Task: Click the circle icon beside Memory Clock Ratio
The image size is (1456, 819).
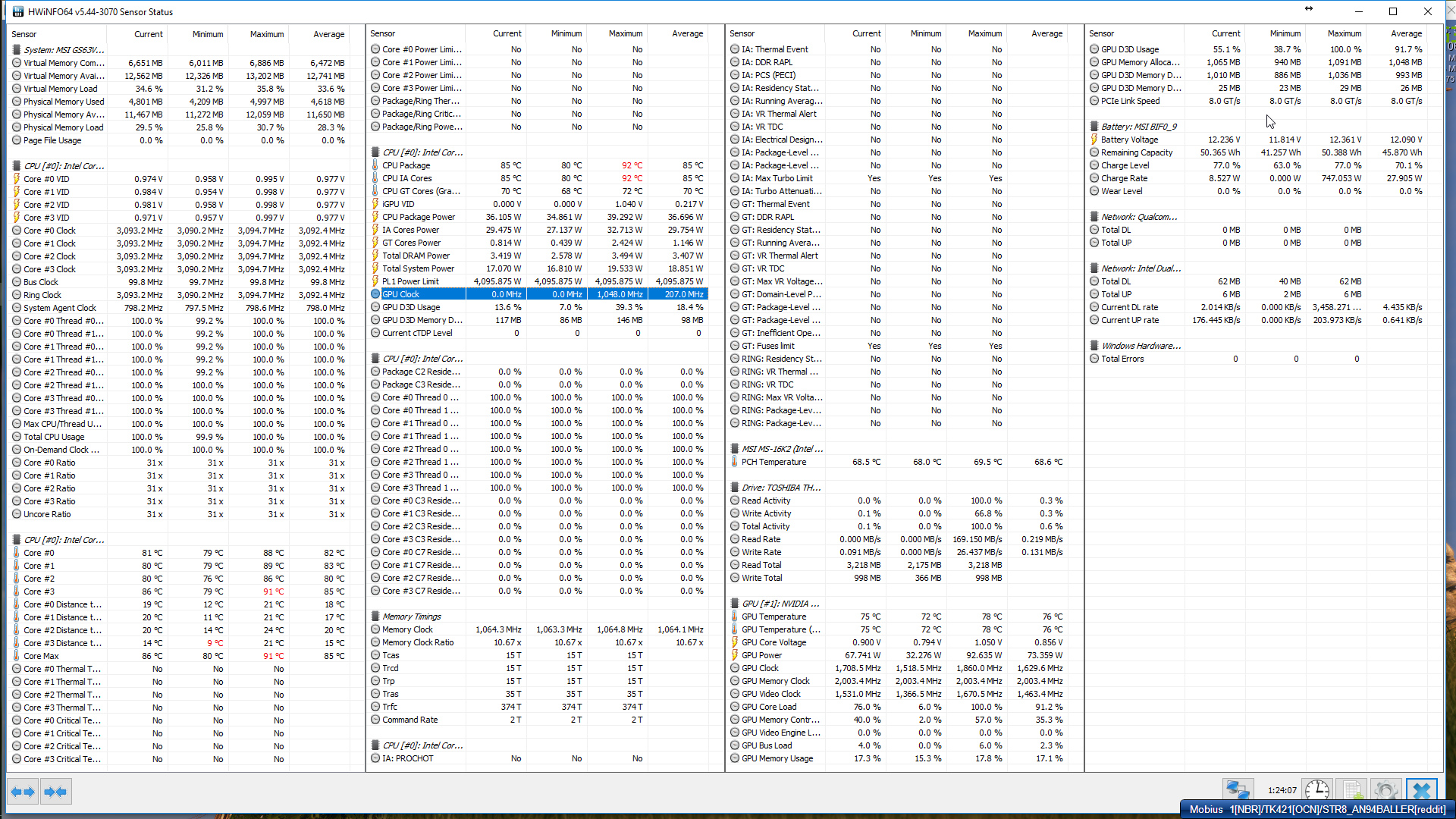Action: pos(375,642)
